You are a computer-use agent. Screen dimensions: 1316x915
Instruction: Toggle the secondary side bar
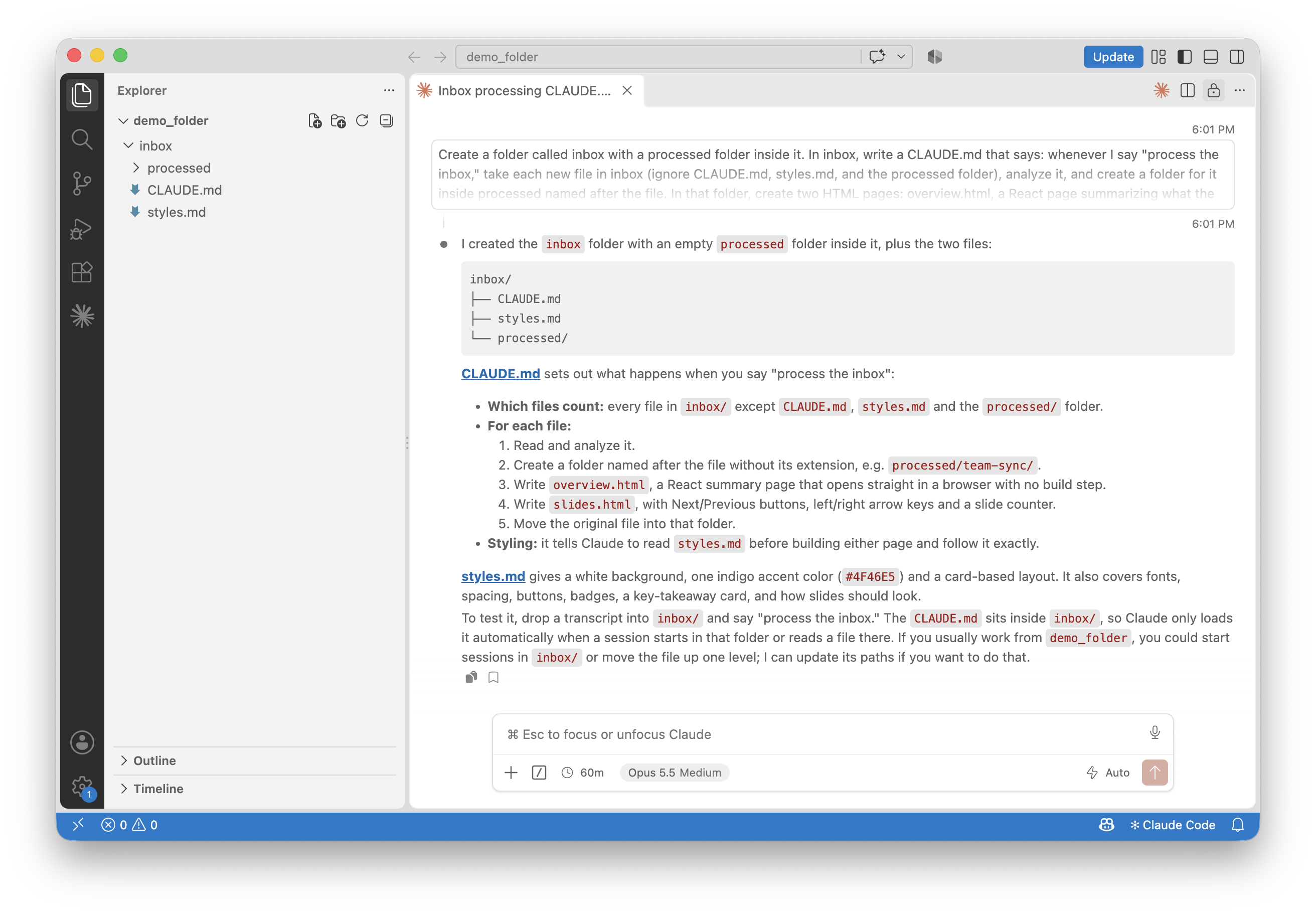click(x=1237, y=57)
